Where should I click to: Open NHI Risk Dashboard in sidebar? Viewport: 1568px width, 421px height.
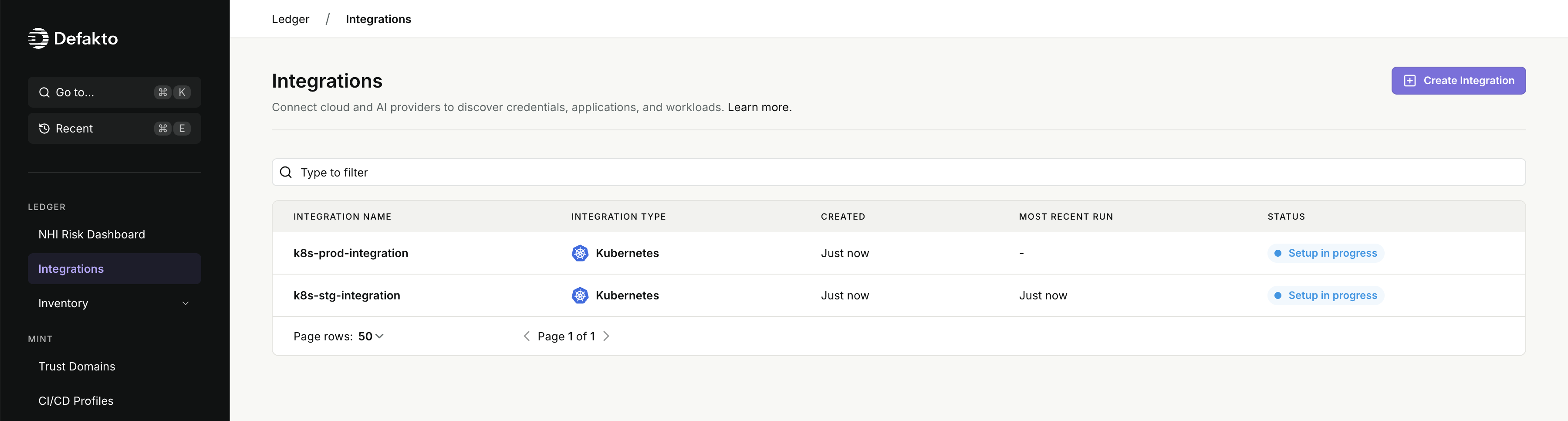[91, 234]
